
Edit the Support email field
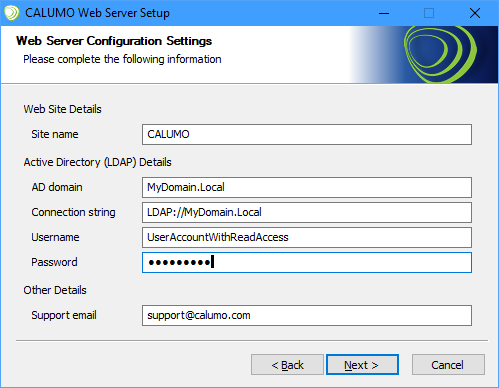(x=307, y=315)
